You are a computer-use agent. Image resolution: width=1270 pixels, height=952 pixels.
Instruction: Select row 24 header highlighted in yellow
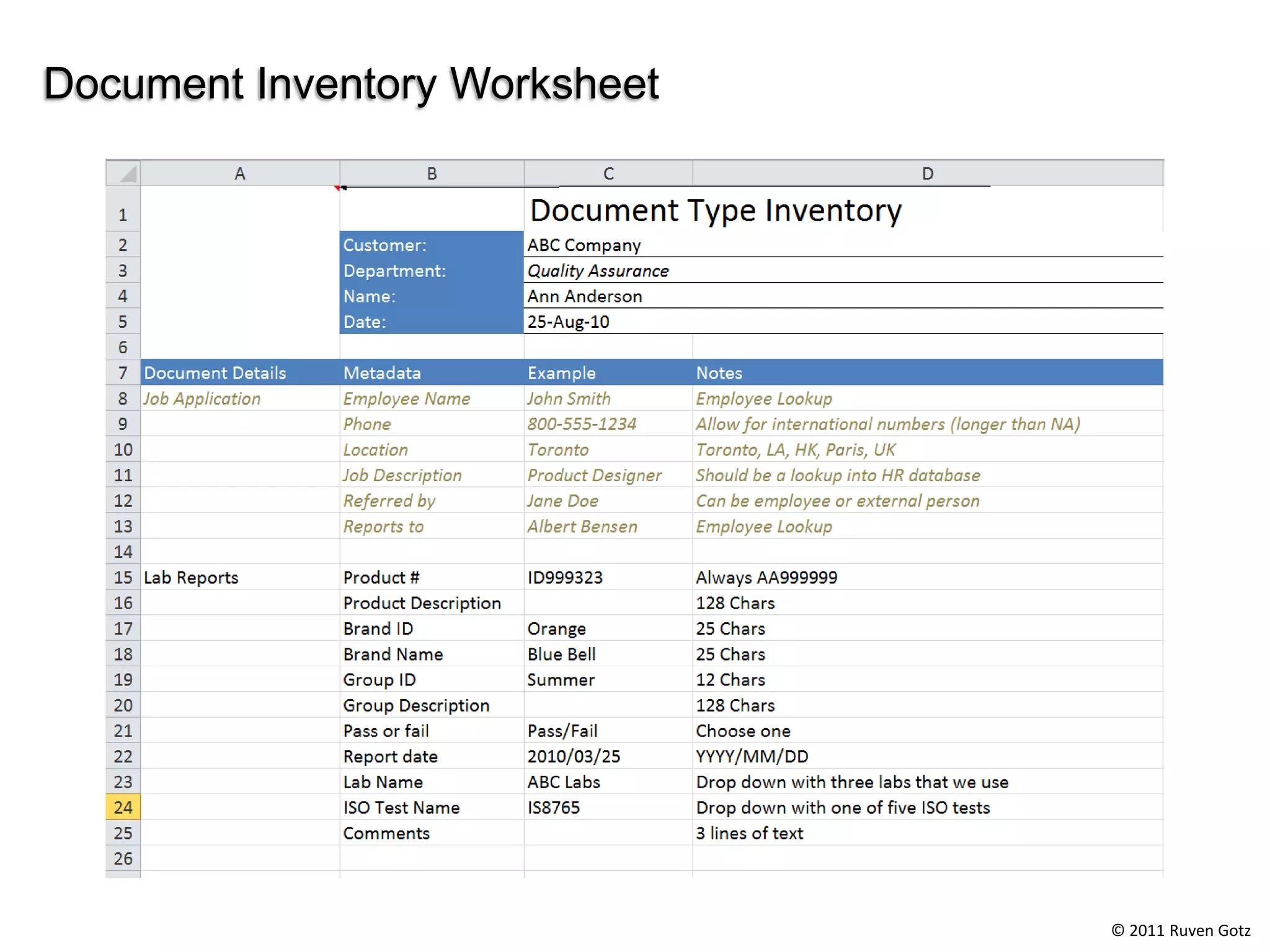pyautogui.click(x=123, y=807)
